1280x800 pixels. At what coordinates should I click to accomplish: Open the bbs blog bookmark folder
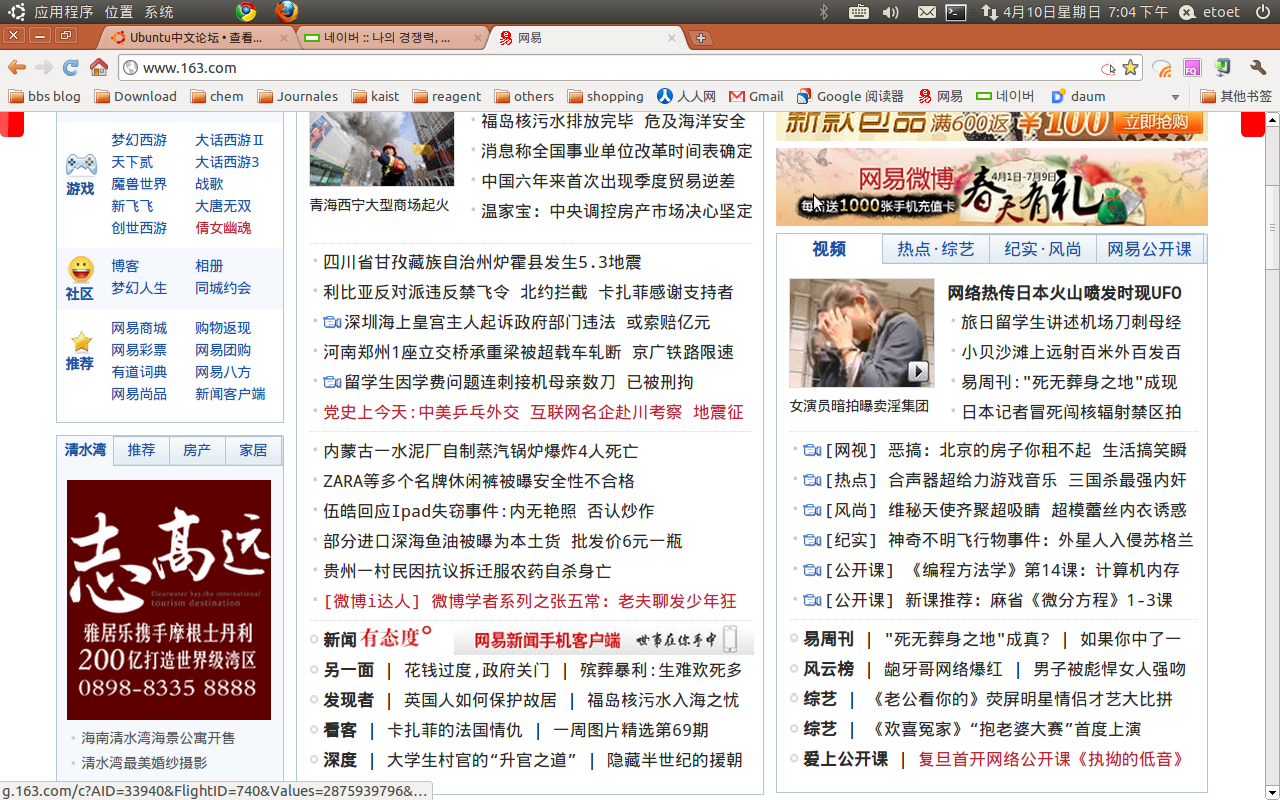pyautogui.click(x=44, y=96)
